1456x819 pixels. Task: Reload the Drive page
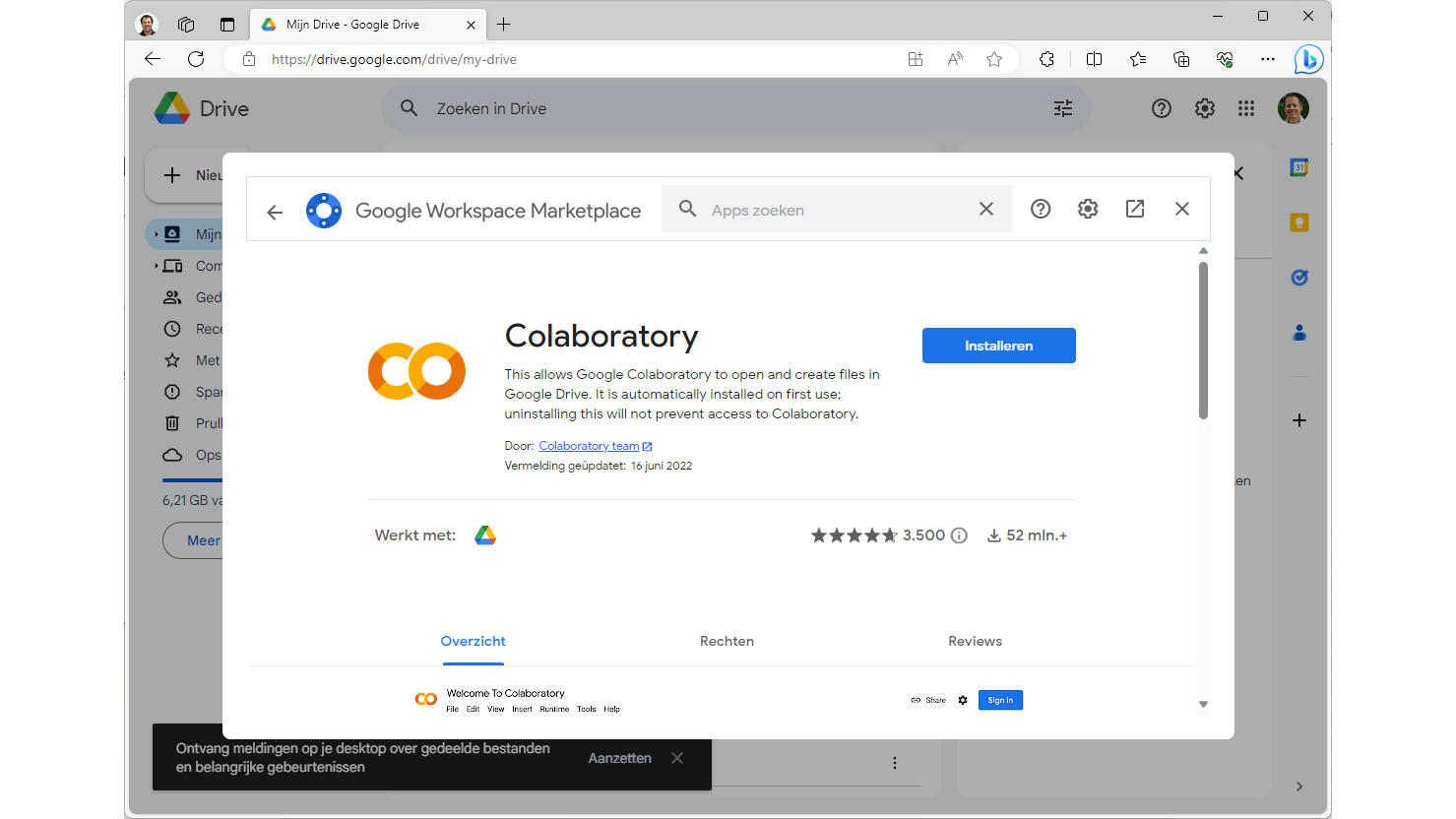[196, 59]
